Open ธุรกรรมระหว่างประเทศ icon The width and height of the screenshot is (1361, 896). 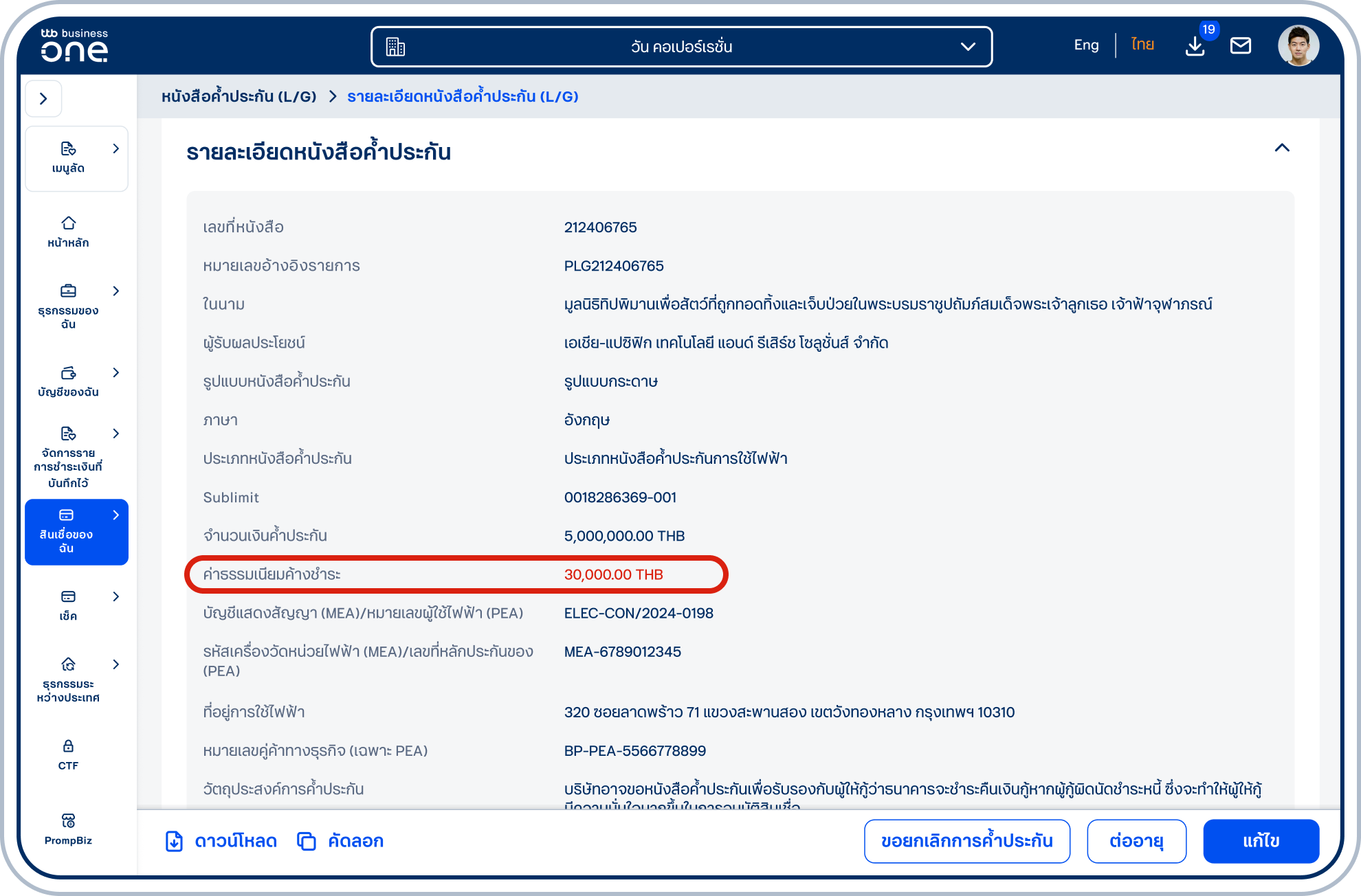[x=68, y=664]
